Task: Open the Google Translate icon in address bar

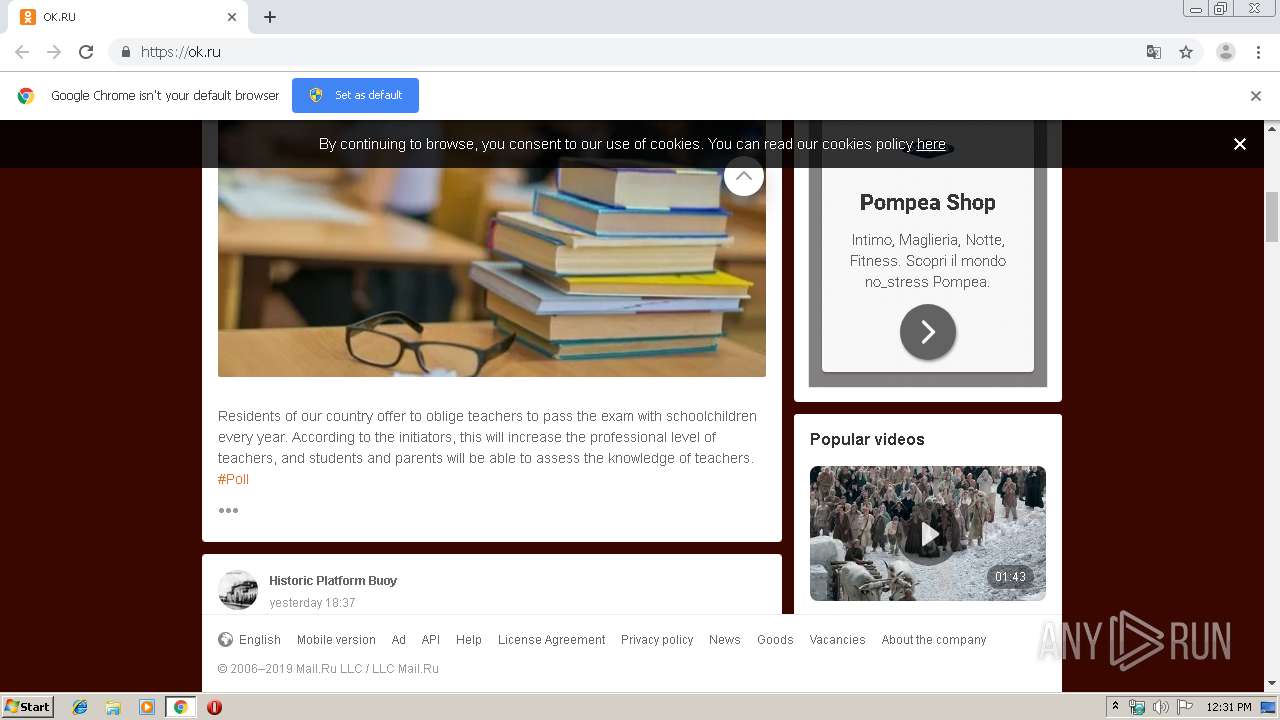Action: click(1154, 52)
